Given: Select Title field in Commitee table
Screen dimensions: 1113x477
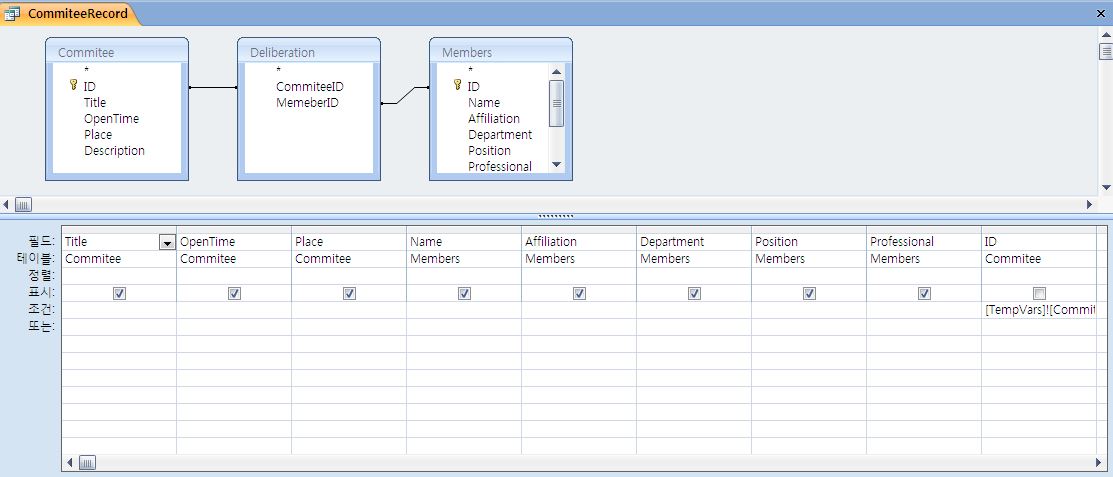Looking at the screenshot, I should pyautogui.click(x=94, y=102).
